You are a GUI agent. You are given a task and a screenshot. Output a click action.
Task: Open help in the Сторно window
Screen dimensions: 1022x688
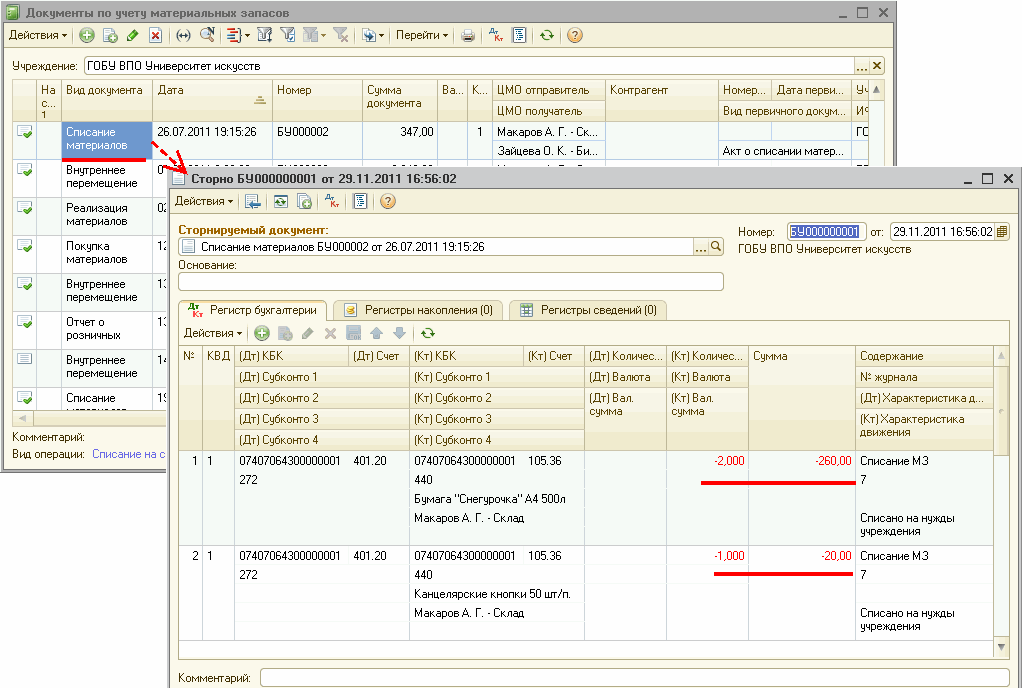point(388,201)
